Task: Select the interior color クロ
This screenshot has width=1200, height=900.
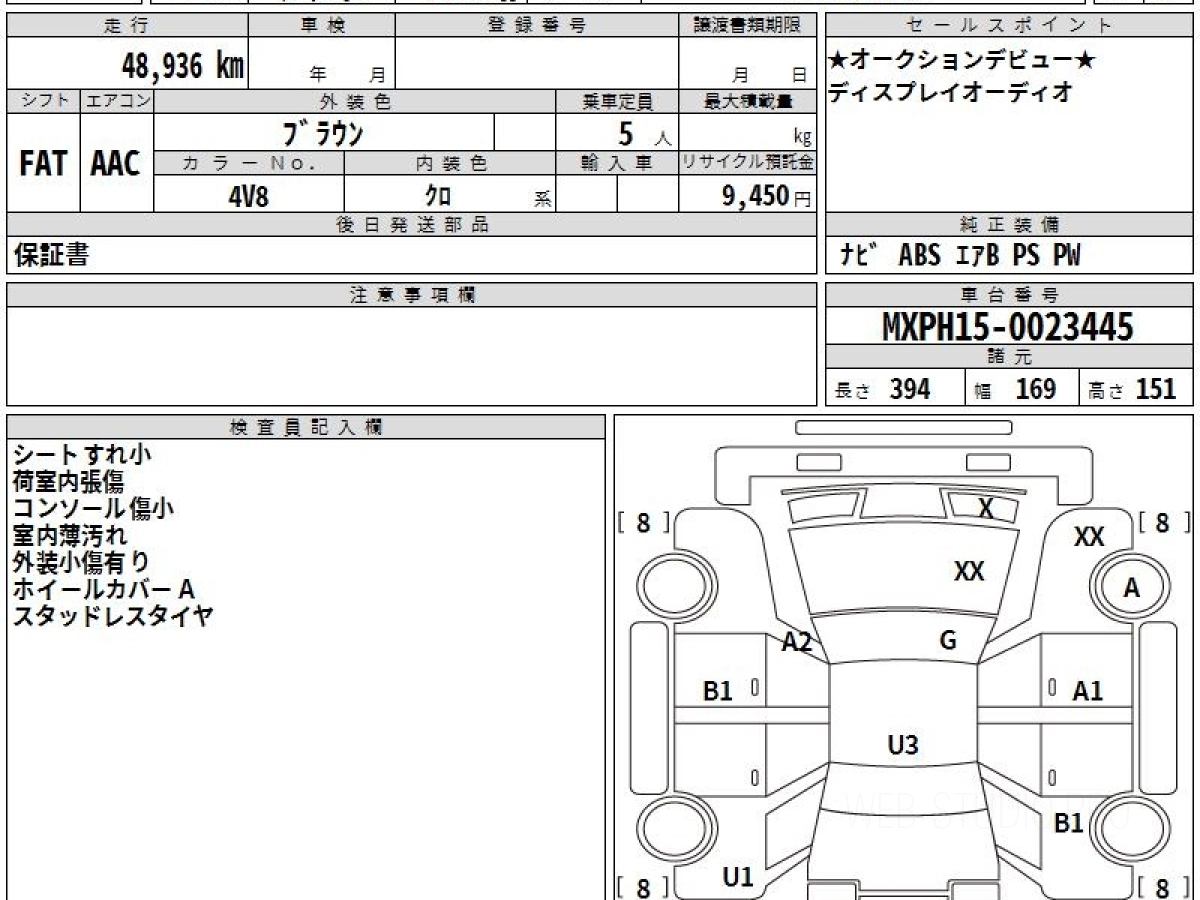Action: tap(437, 195)
